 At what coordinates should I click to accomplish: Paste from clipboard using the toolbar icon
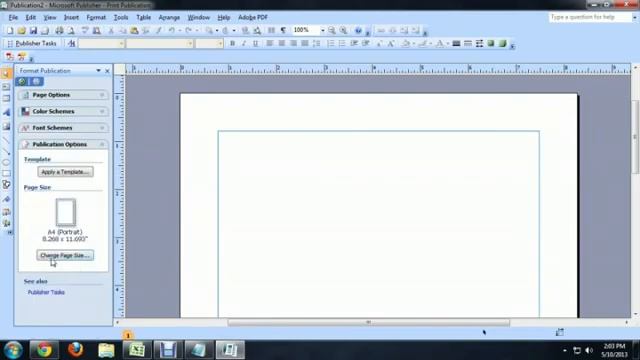point(134,31)
